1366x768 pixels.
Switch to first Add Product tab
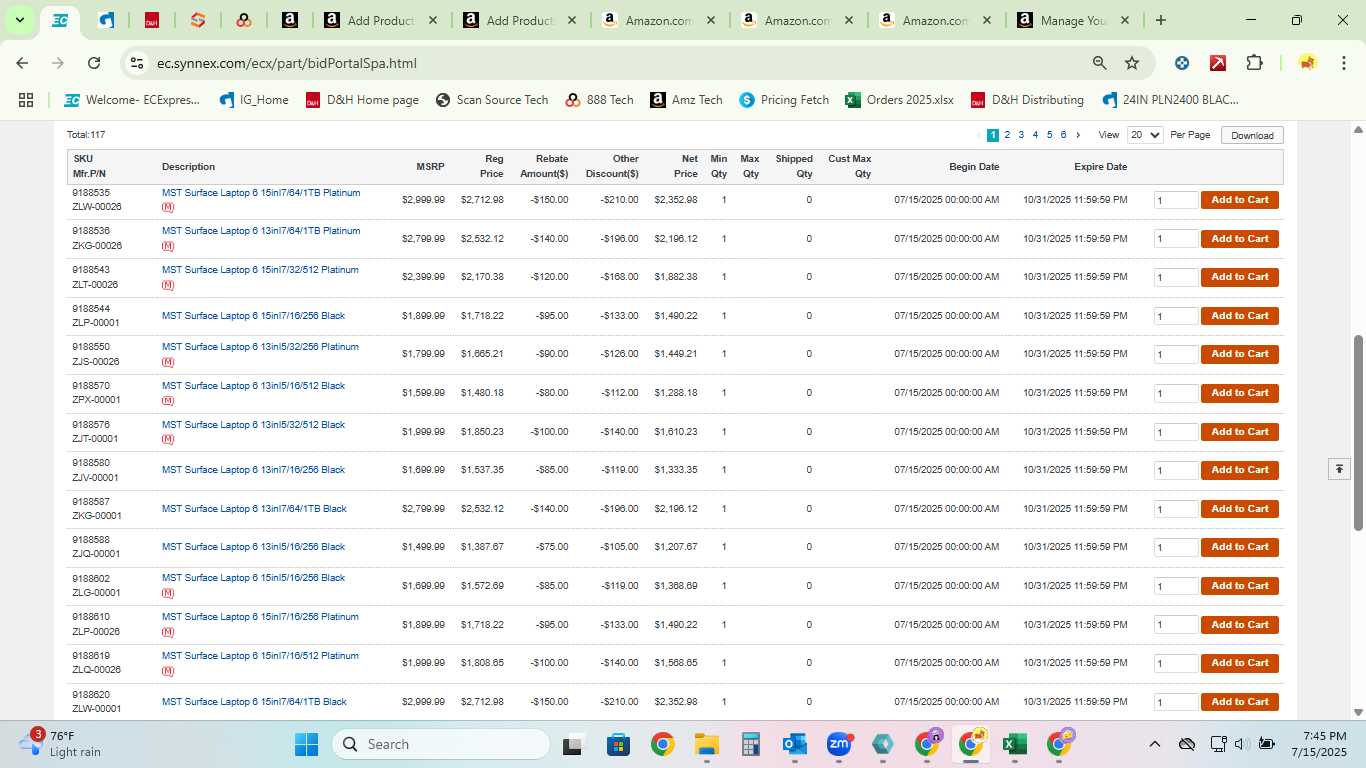[380, 20]
